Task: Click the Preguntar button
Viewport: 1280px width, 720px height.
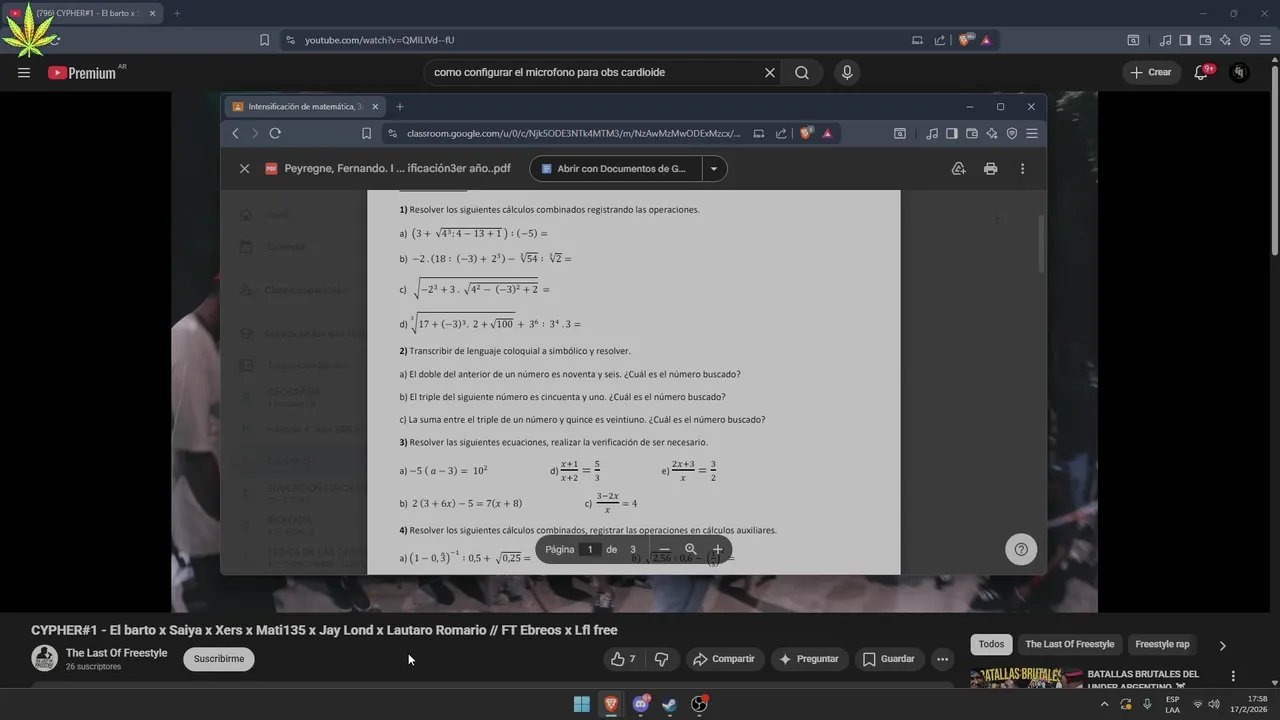Action: coord(809,659)
